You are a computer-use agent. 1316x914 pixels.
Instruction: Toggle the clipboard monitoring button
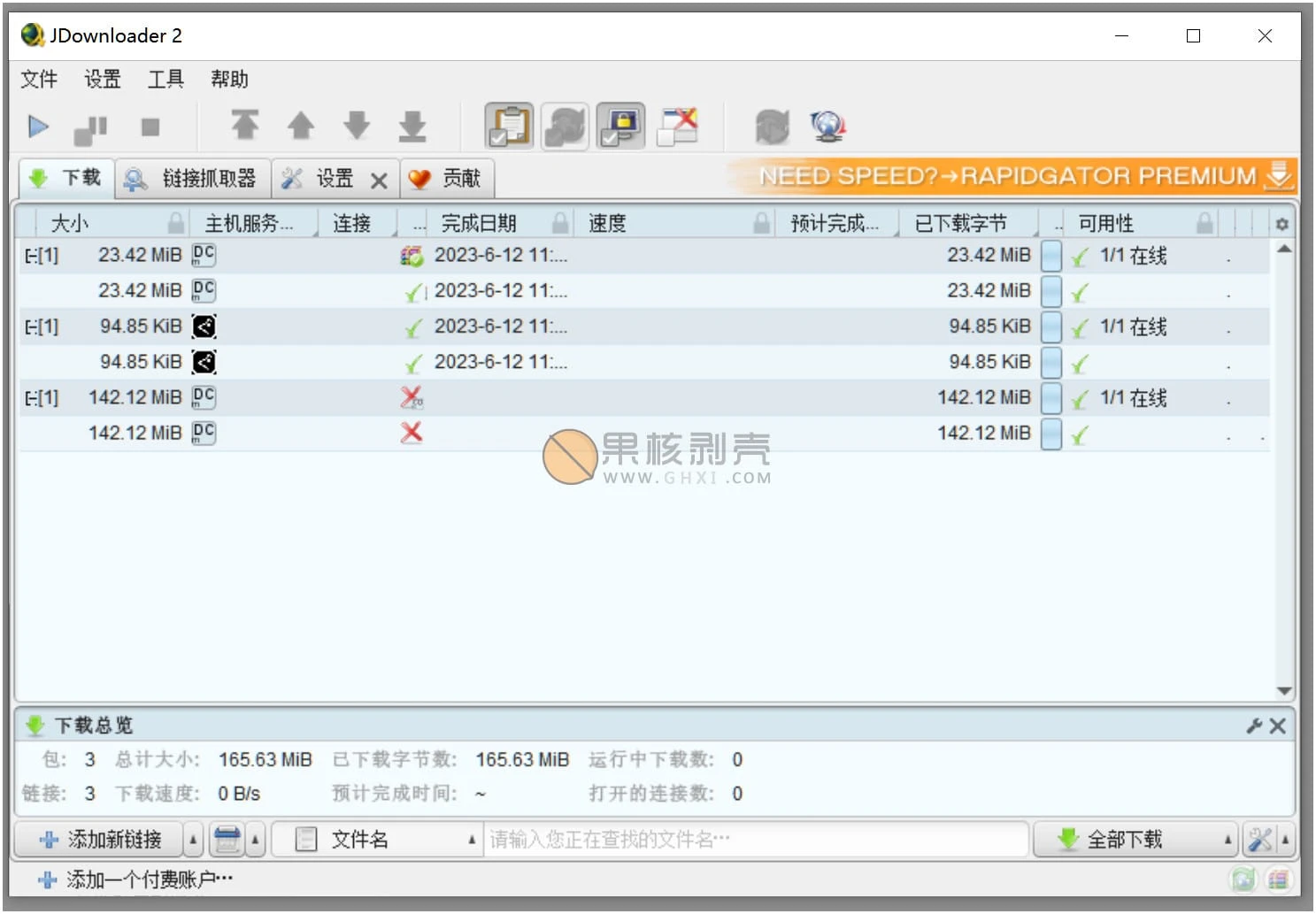(507, 126)
